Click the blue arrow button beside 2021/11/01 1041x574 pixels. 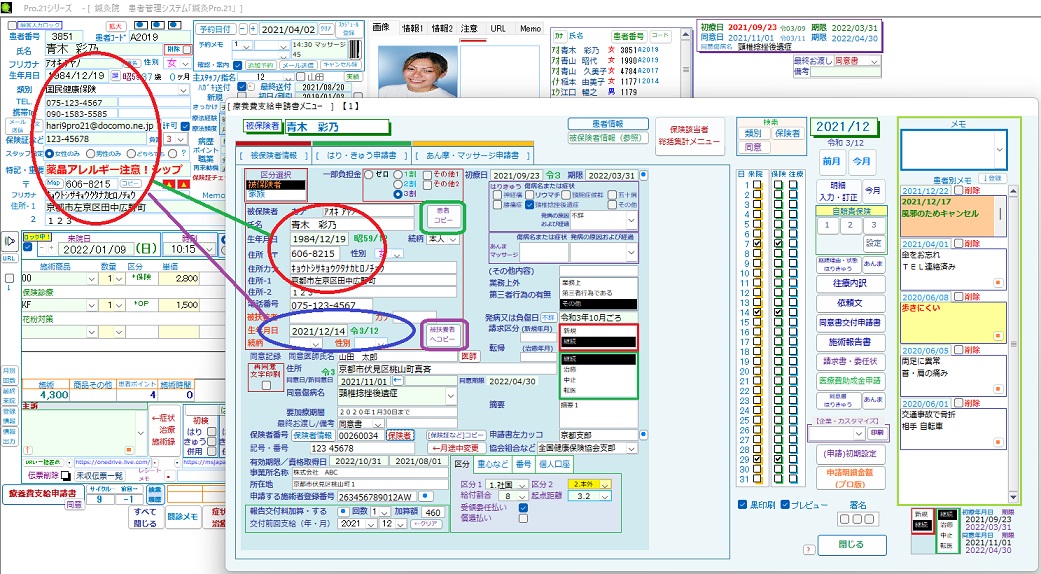click(398, 381)
